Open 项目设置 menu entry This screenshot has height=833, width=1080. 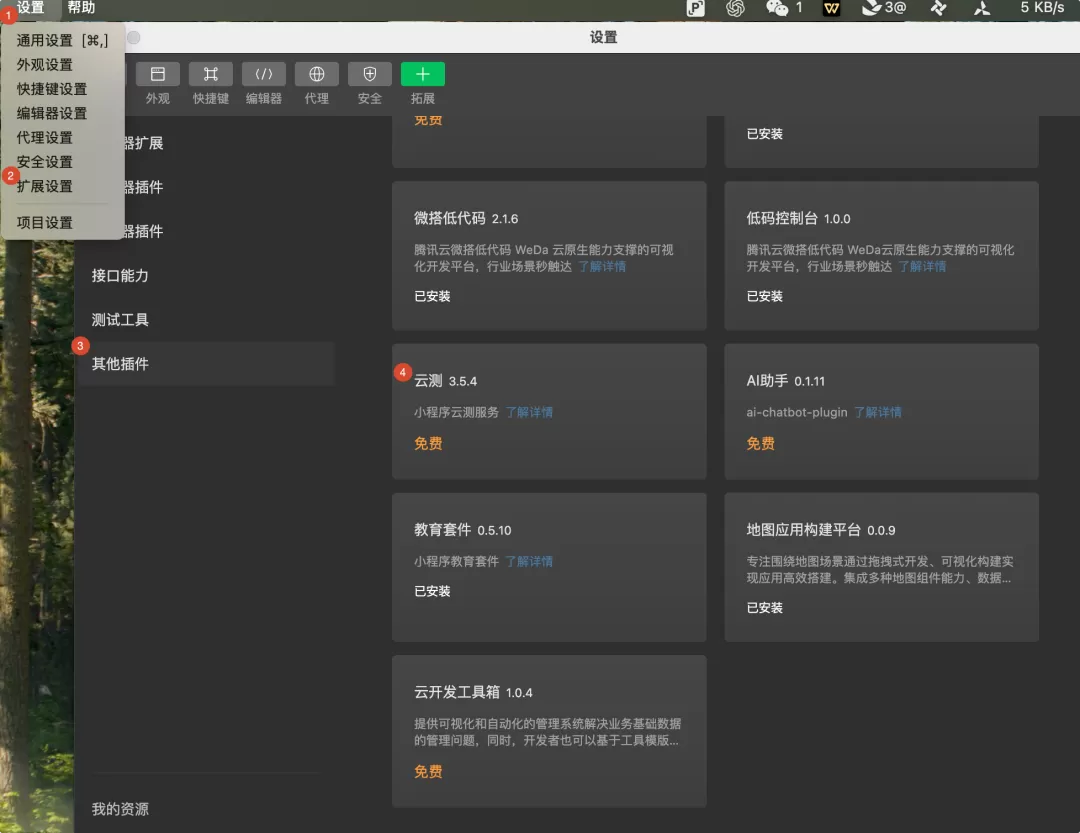[x=62, y=223]
